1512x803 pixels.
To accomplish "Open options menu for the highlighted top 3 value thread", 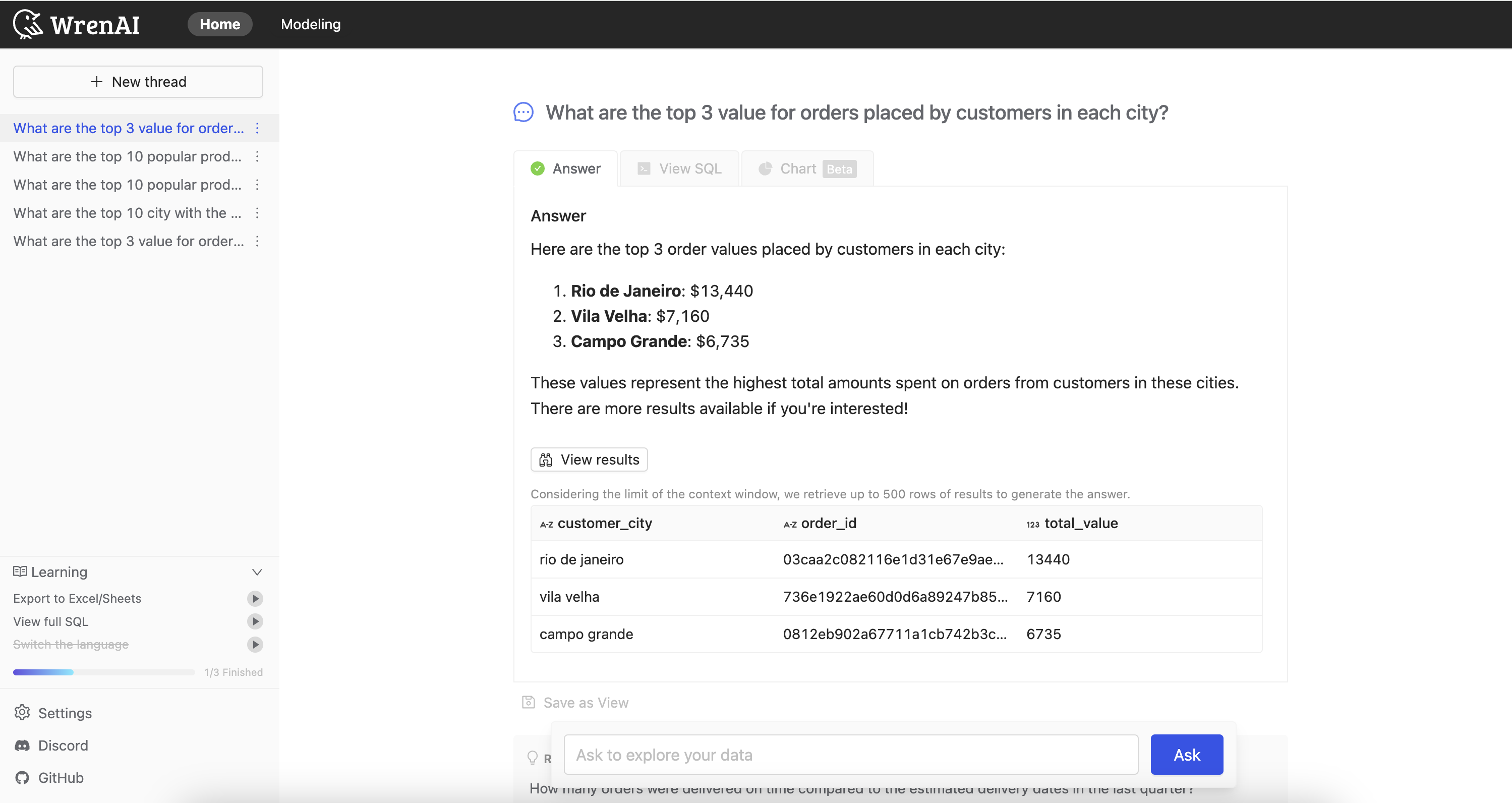I will (x=257, y=128).
